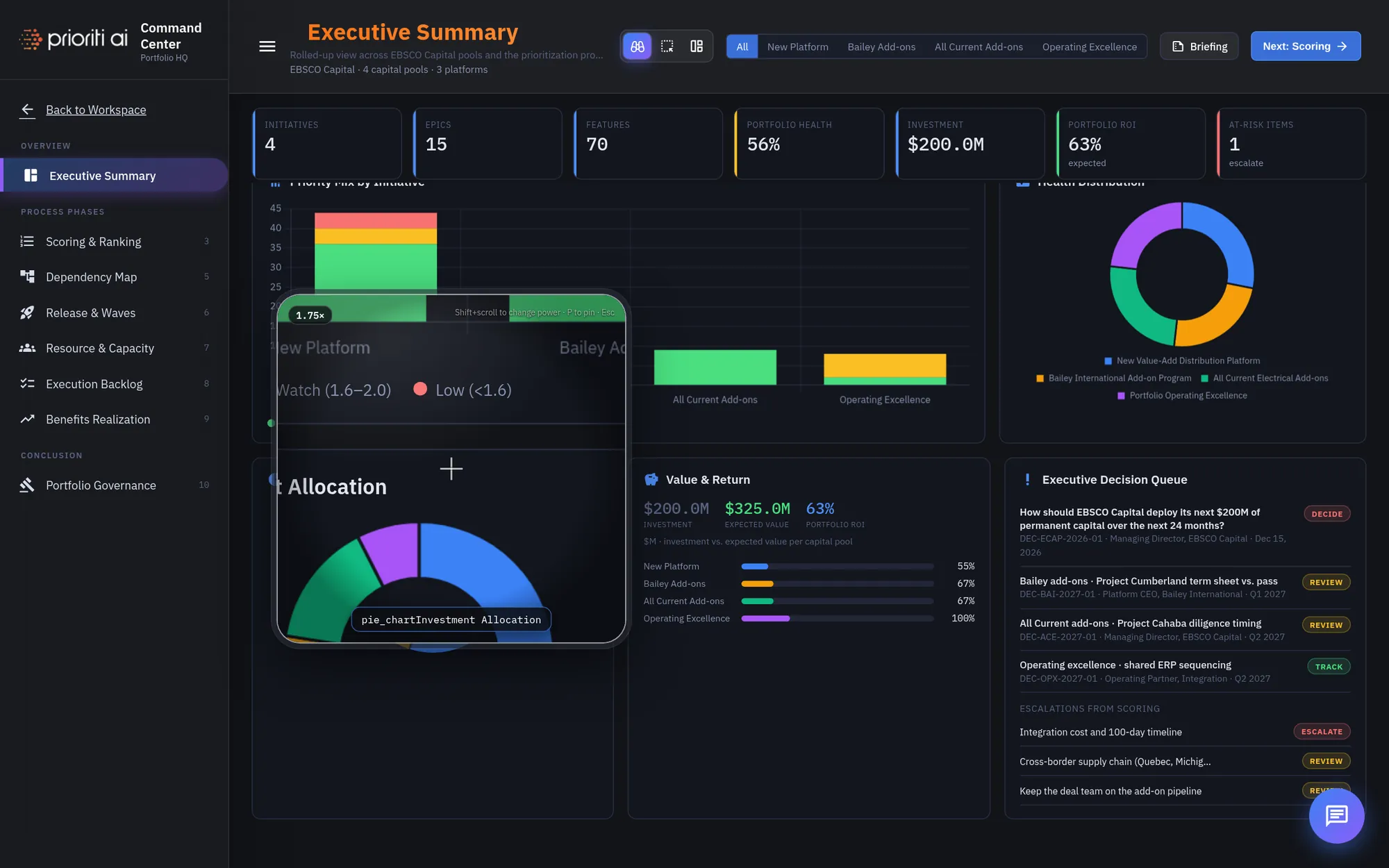Filter by Bailey Add-ons tab
Image resolution: width=1389 pixels, height=868 pixels.
click(x=881, y=47)
